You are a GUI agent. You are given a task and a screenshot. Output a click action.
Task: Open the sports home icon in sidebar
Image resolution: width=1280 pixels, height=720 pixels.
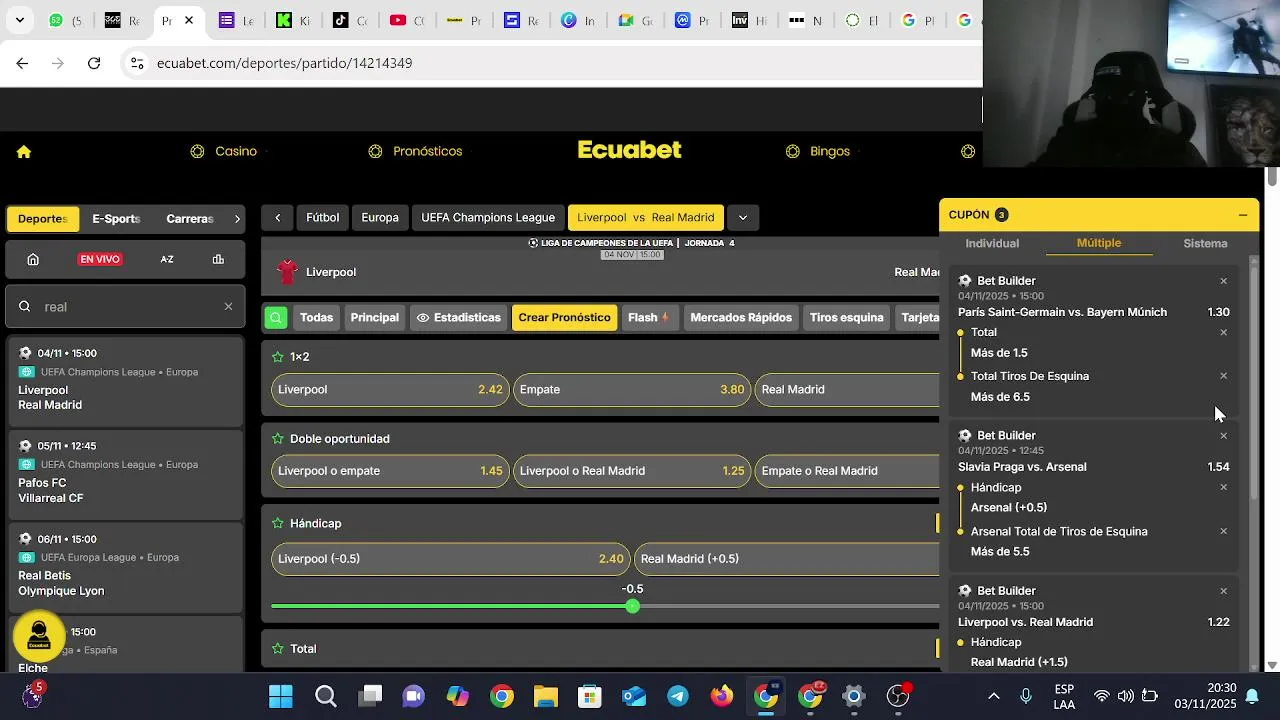[x=33, y=259]
